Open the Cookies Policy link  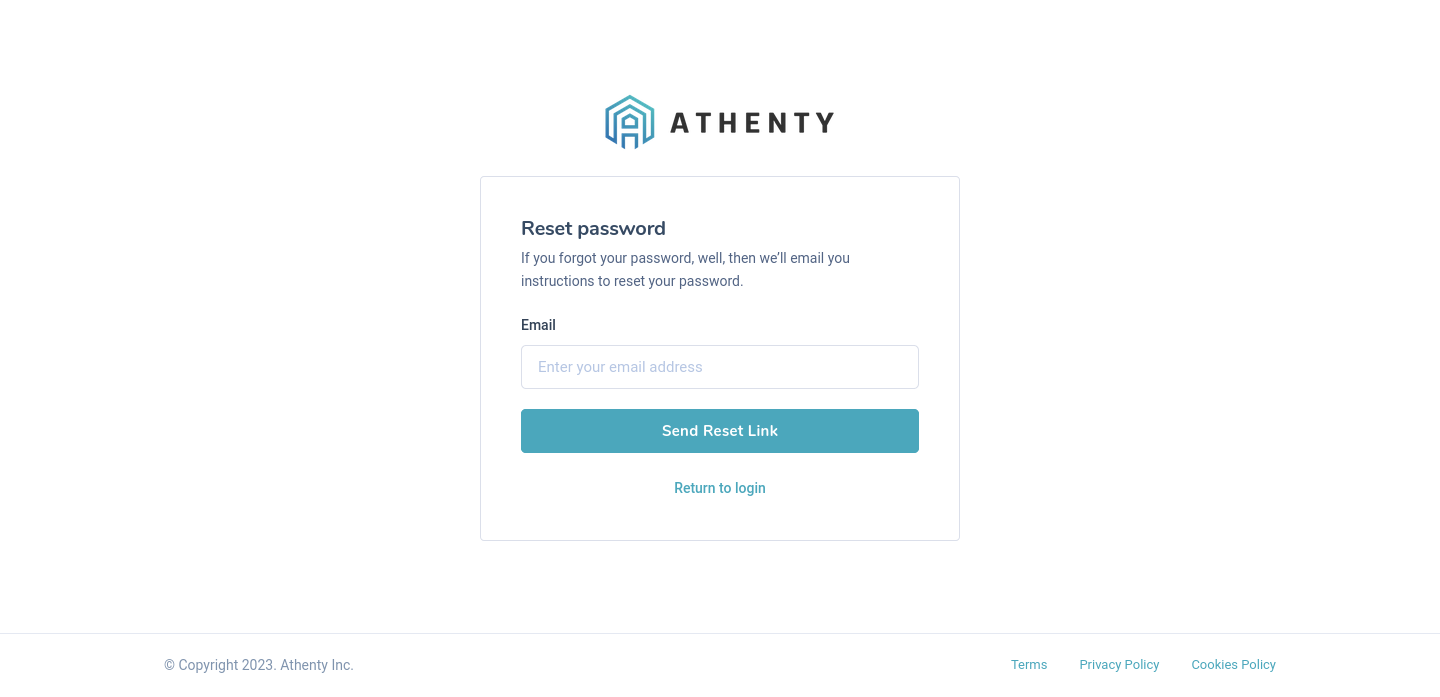[1233, 664]
